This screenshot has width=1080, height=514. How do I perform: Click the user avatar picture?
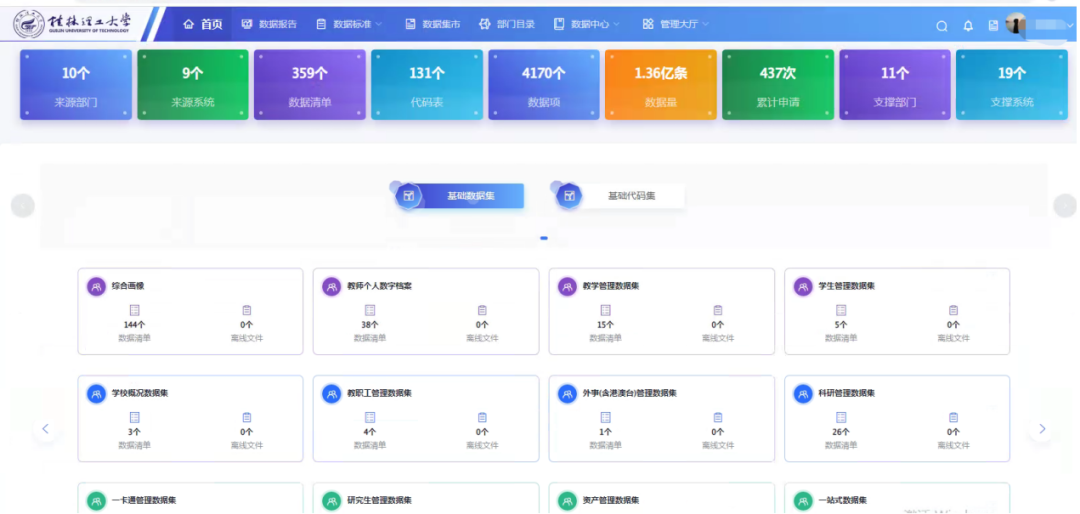coord(1017,25)
